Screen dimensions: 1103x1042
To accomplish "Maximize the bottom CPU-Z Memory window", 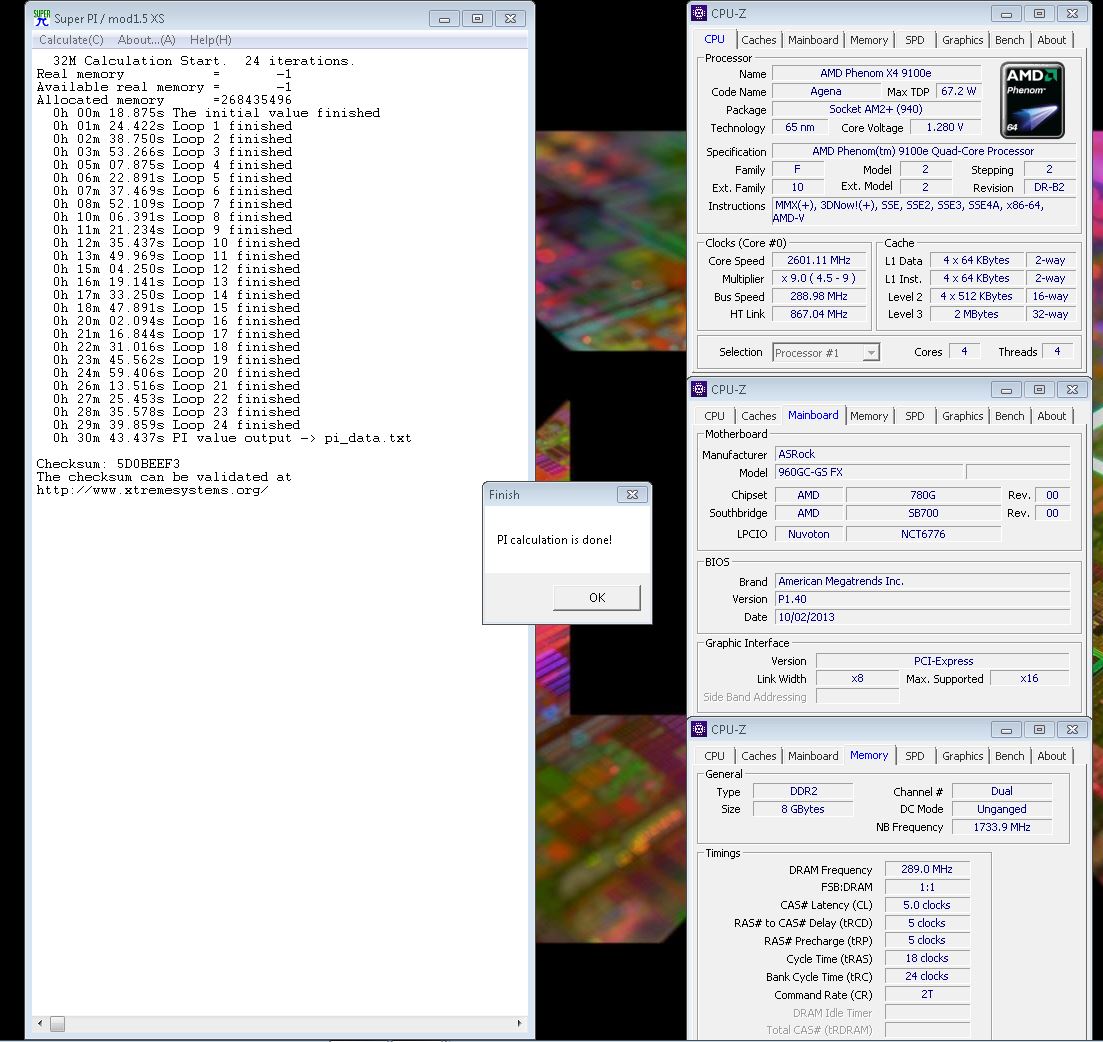I will pyautogui.click(x=1039, y=730).
